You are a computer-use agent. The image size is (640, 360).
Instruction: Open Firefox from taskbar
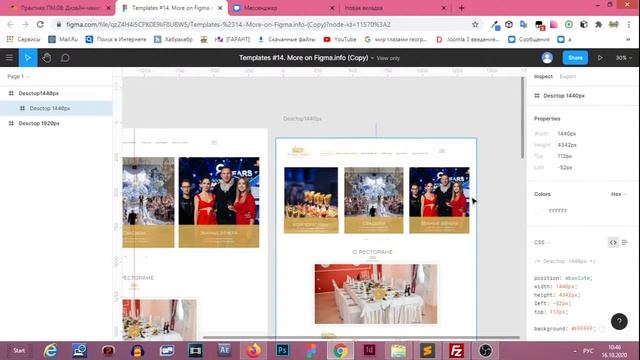(253, 351)
